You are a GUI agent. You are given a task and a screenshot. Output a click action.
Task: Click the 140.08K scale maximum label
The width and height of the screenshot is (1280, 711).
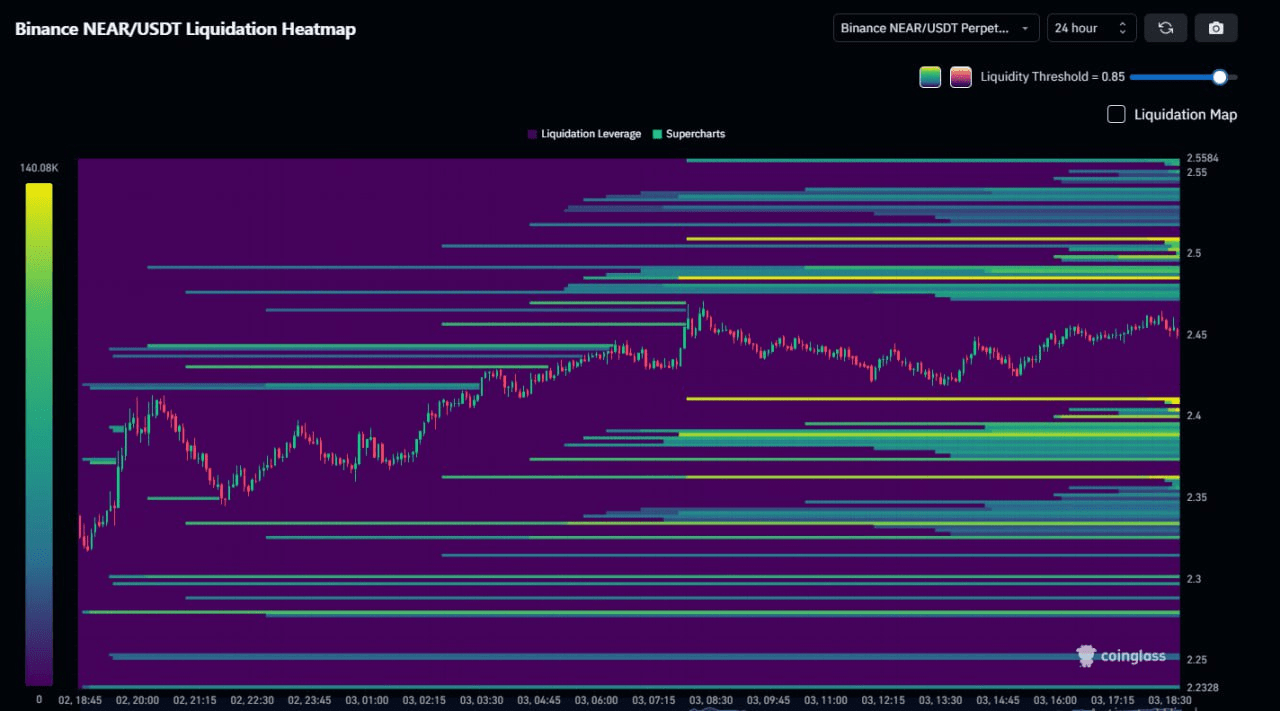(x=39, y=168)
